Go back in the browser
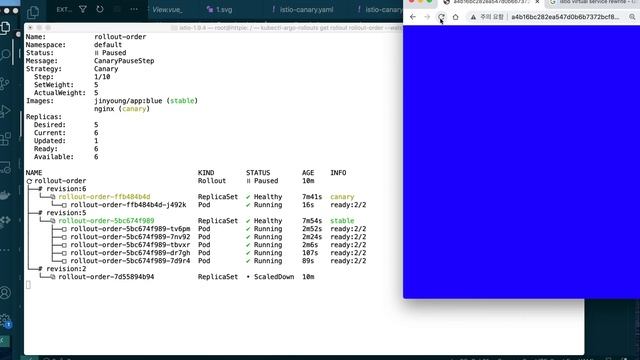Viewport: 640px width, 360px height. click(x=413, y=17)
